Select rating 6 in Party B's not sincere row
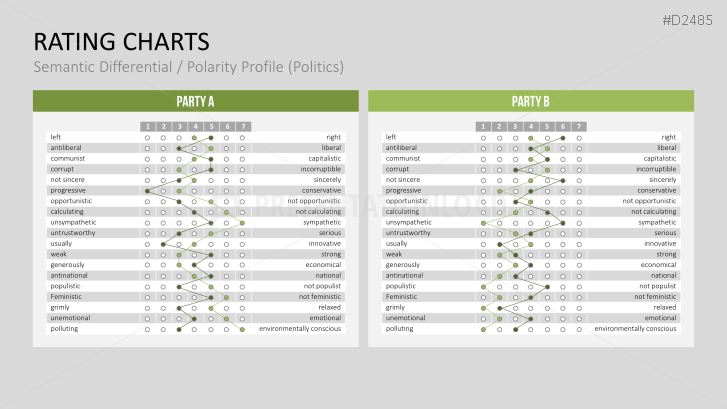Image resolution: width=727 pixels, height=409 pixels. pos(563,180)
